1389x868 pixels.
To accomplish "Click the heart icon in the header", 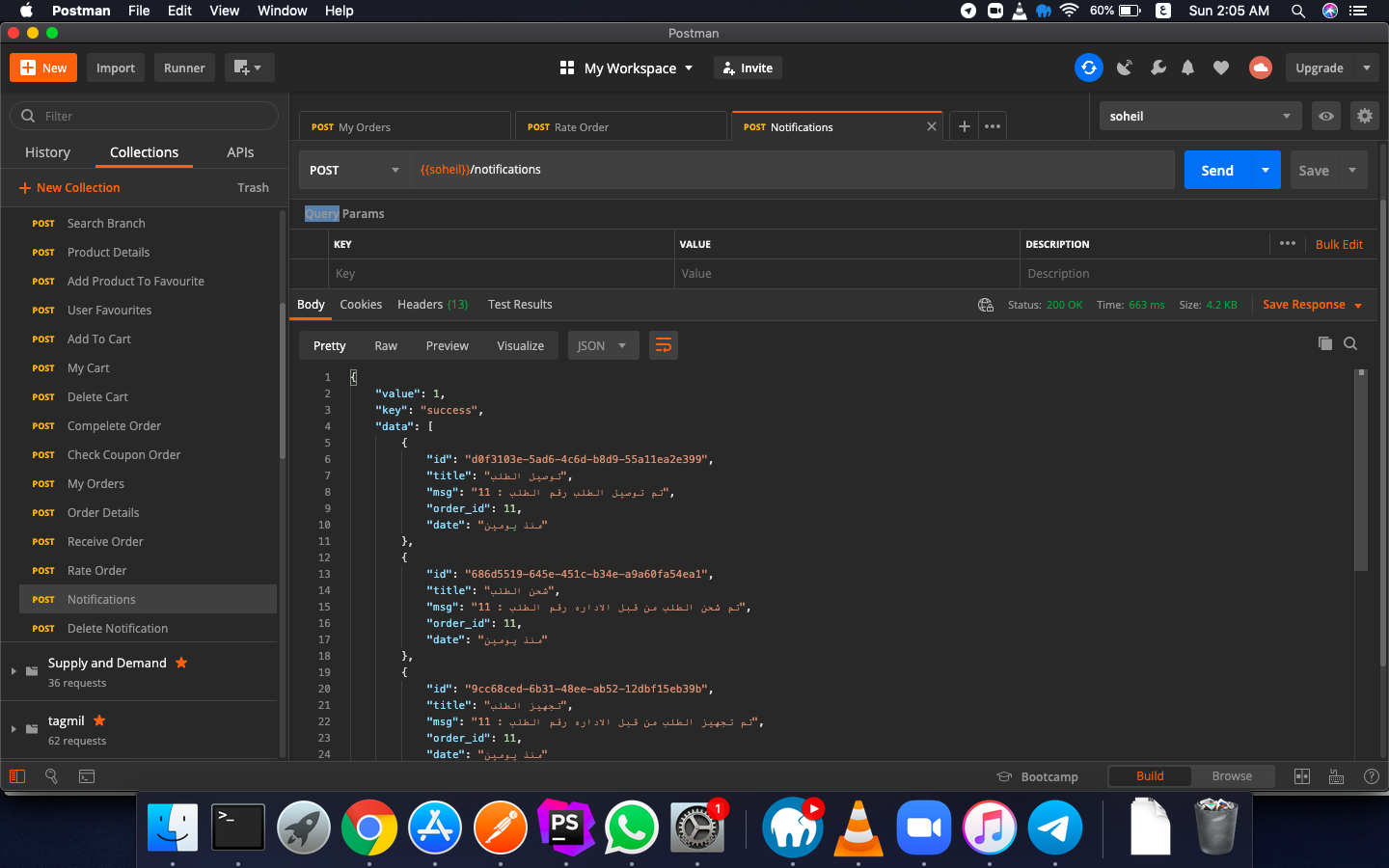I will 1221,68.
